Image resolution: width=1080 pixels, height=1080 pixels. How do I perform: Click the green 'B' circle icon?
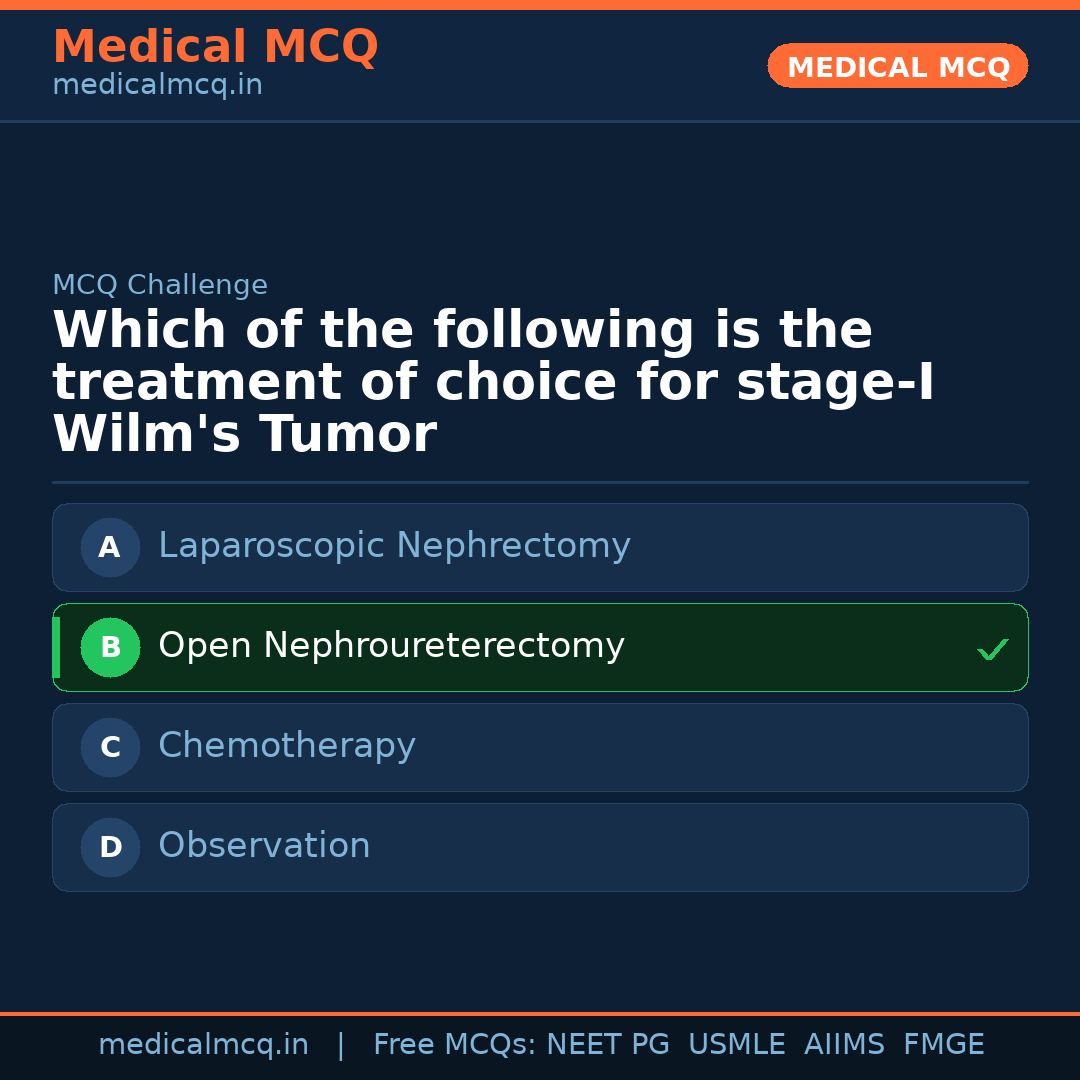(110, 647)
